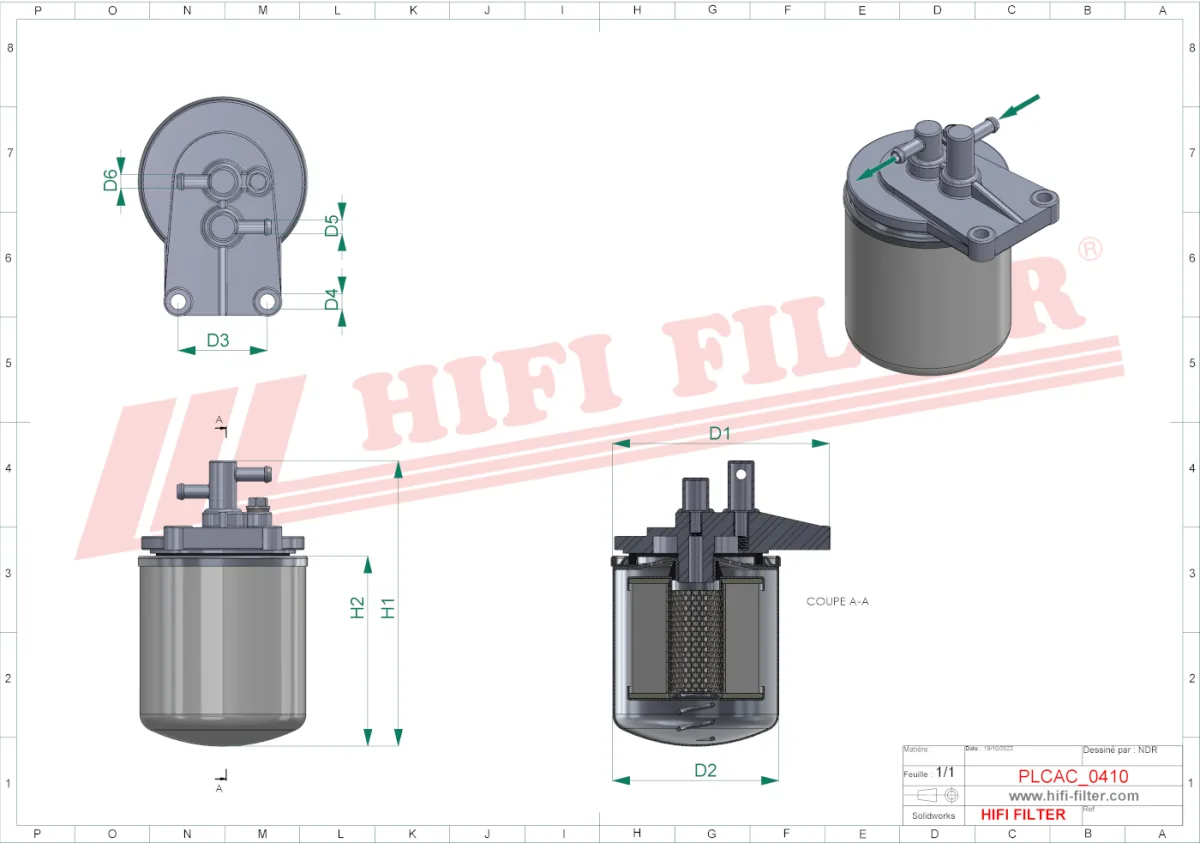The height and width of the screenshot is (843, 1200).
Task: Click the D3 dimension label
Action: pyautogui.click(x=218, y=340)
